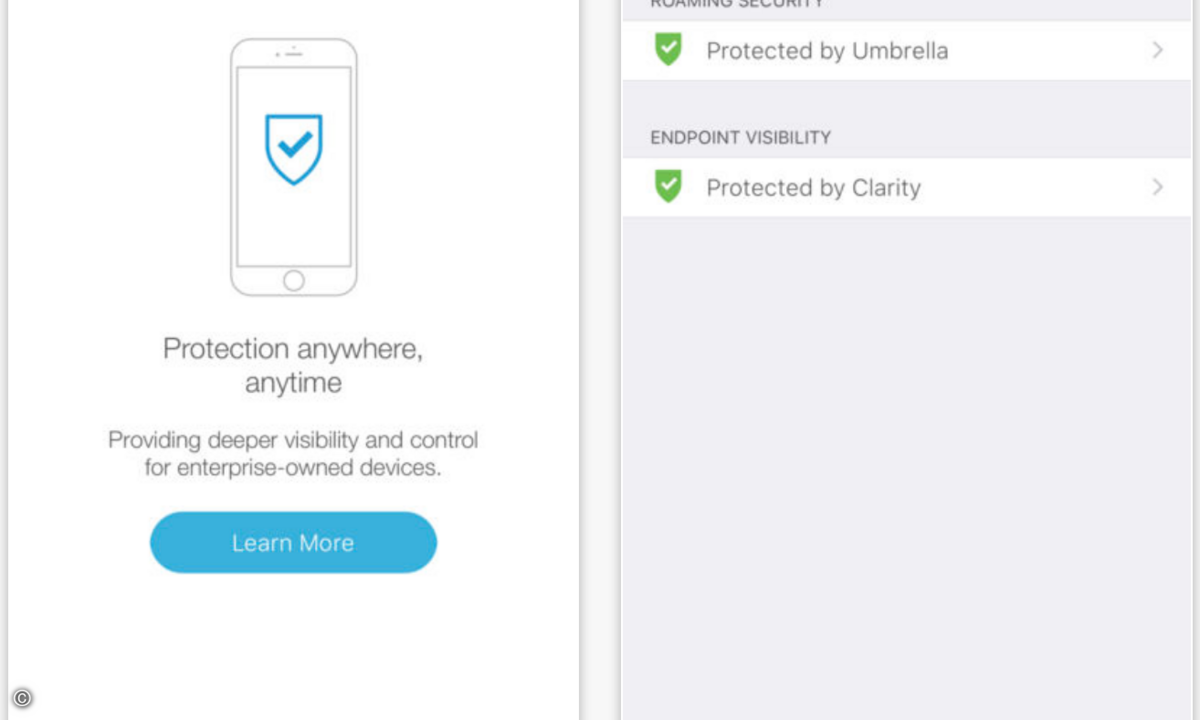Expand the Umbrella row via its chevron arrow
1200x720 pixels.
pos(1157,50)
